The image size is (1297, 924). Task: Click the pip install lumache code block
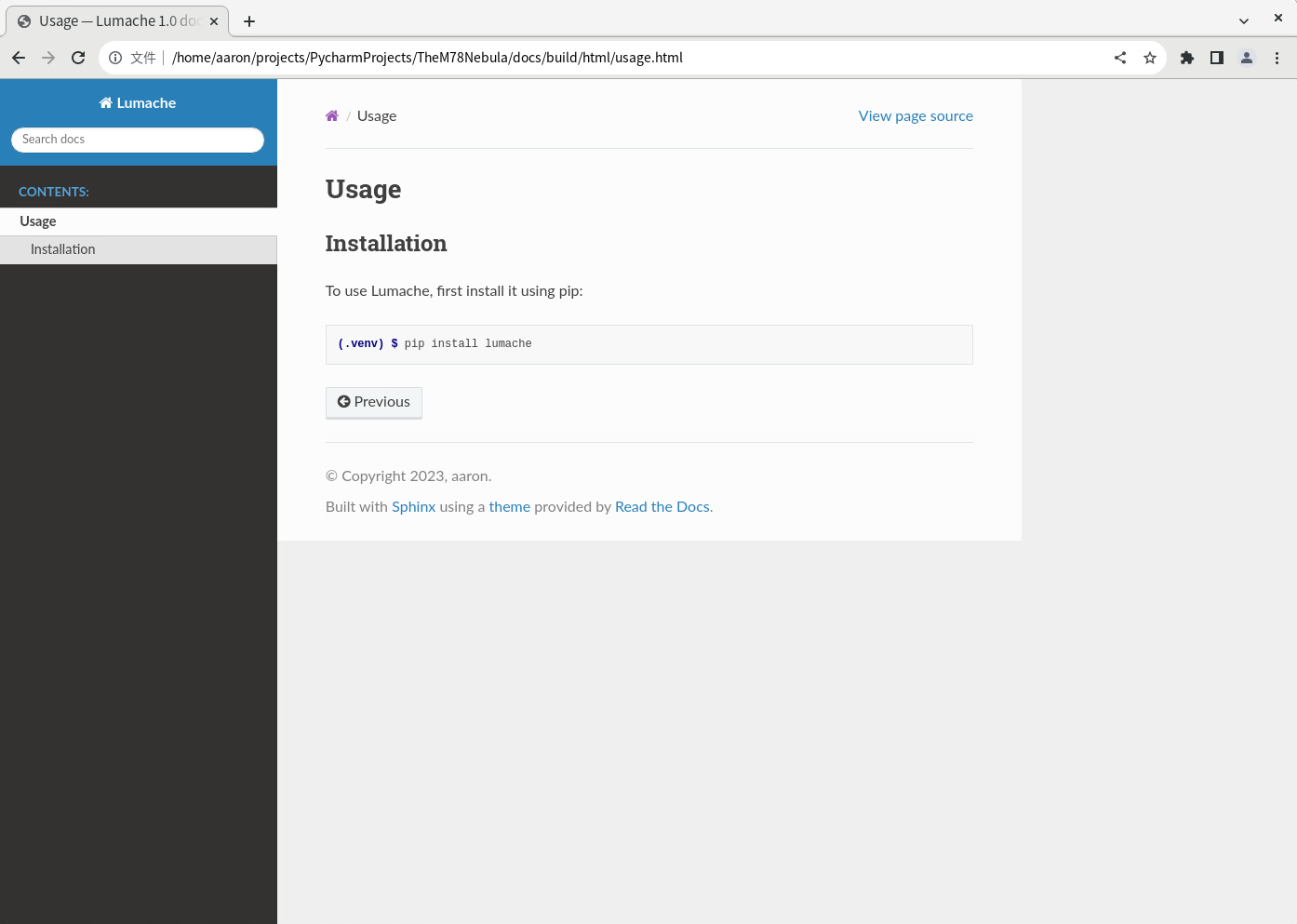click(x=649, y=344)
